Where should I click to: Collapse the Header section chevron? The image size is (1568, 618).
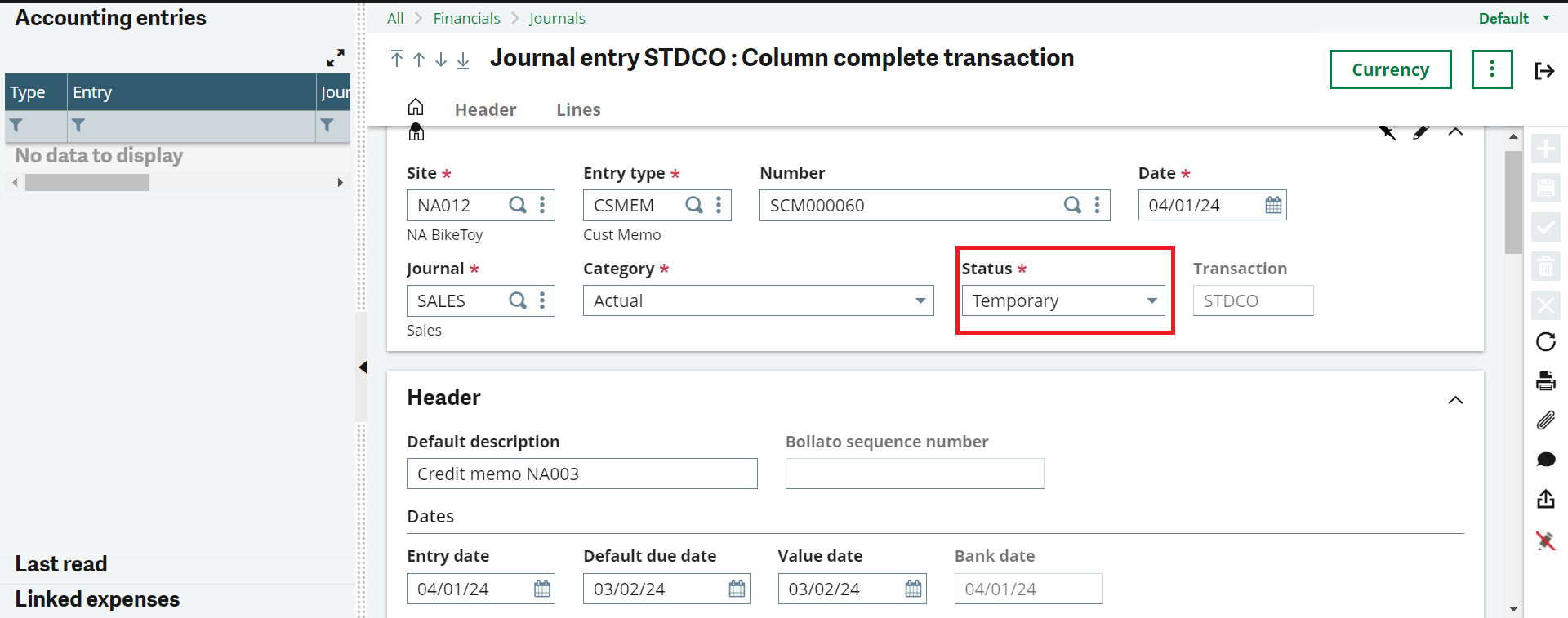click(x=1456, y=400)
